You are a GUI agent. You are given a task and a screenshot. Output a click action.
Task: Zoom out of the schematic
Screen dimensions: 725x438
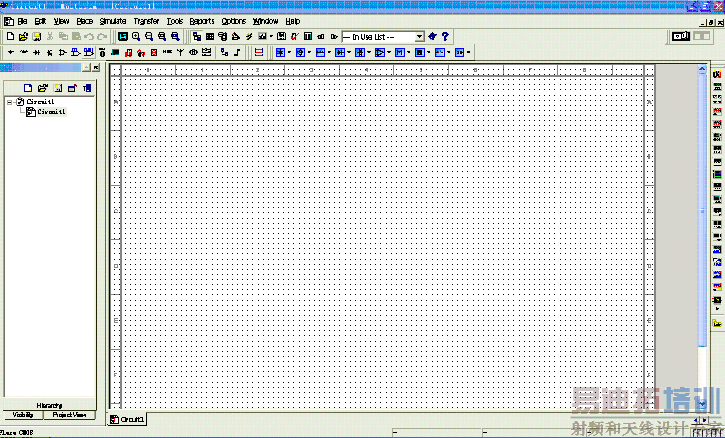[x=149, y=37]
